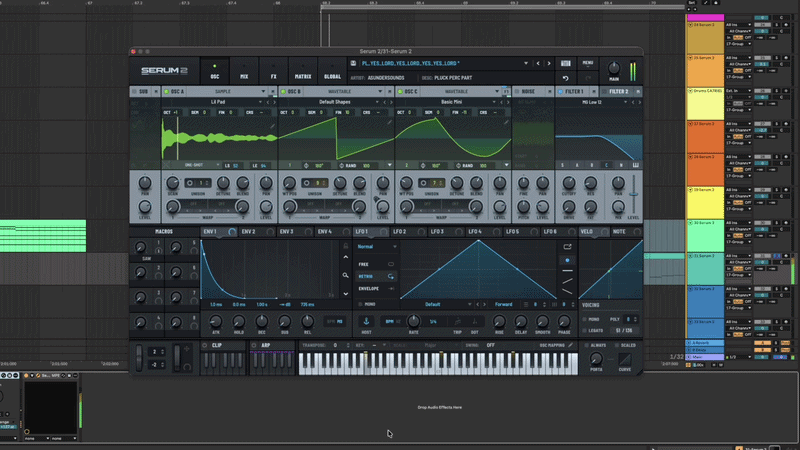
Task: Click the undo arrow icon
Action: click(565, 78)
